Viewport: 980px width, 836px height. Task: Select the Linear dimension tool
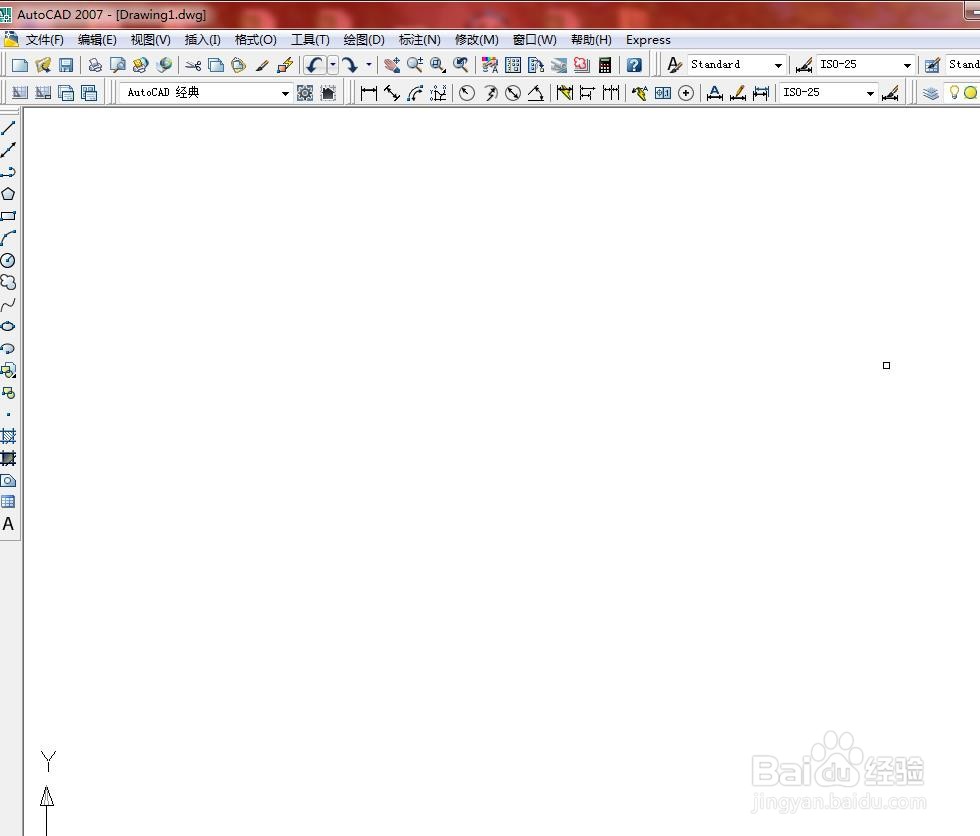(x=369, y=93)
